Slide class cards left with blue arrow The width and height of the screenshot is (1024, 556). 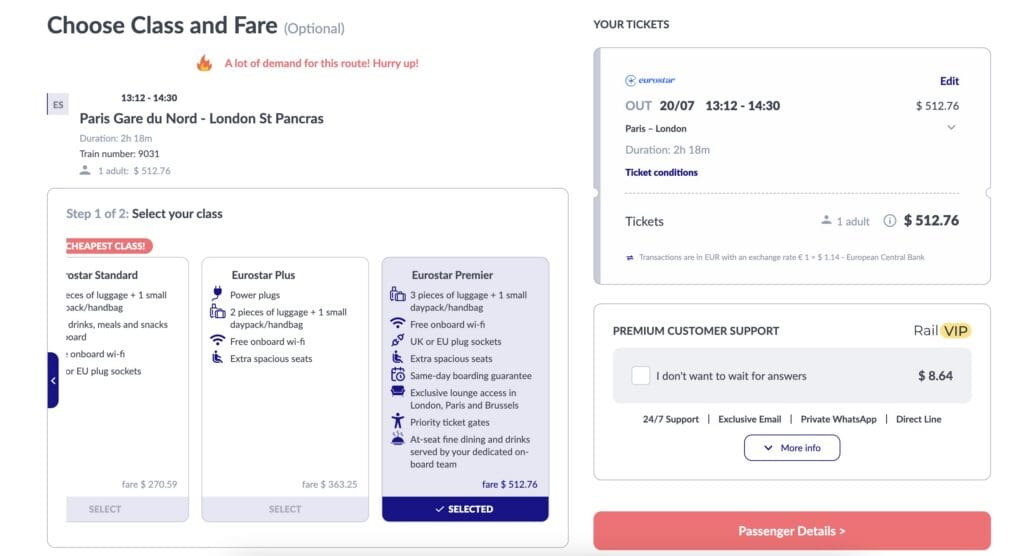[x=53, y=380]
